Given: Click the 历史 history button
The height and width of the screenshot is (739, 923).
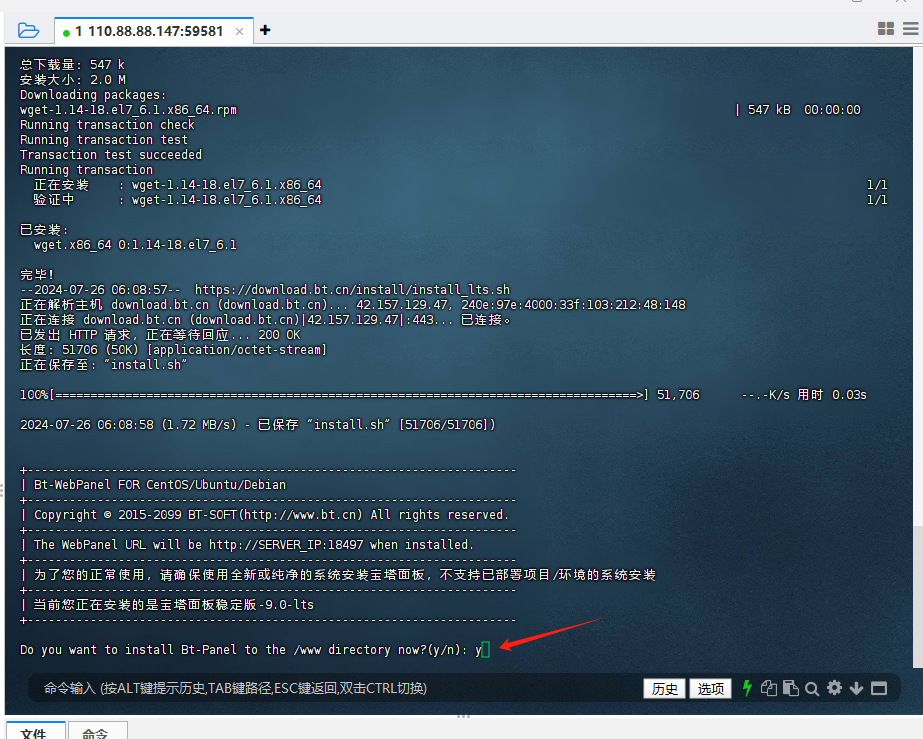Looking at the screenshot, I should (665, 688).
